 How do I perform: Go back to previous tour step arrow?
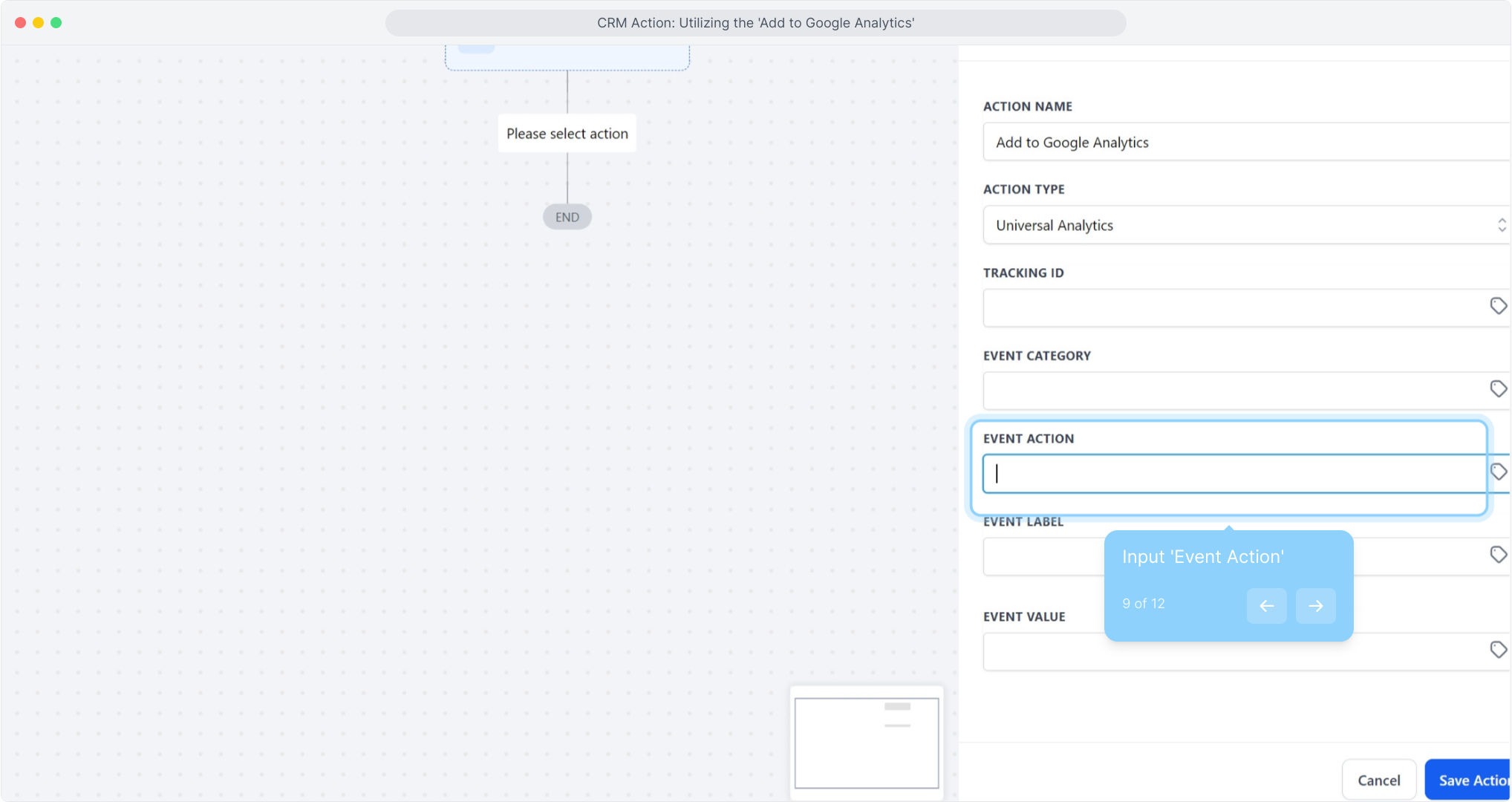pyautogui.click(x=1266, y=606)
